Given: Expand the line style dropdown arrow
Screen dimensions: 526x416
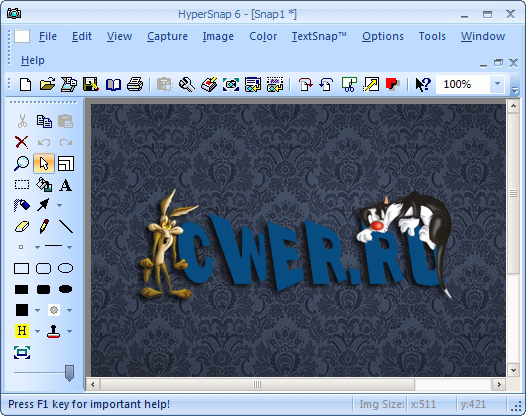Looking at the screenshot, I should click(69, 247).
